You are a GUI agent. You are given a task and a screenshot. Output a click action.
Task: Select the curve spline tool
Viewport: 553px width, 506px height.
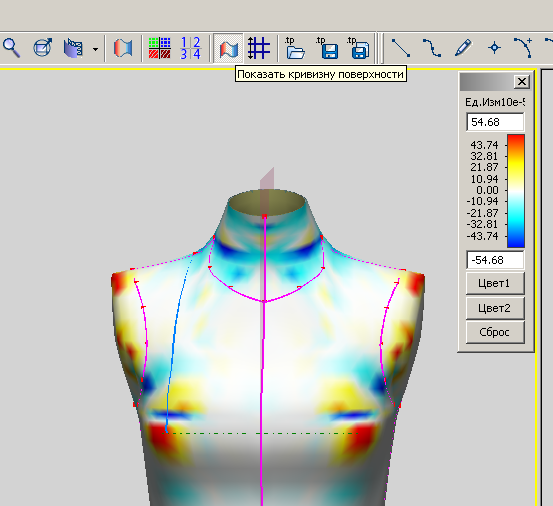[432, 48]
